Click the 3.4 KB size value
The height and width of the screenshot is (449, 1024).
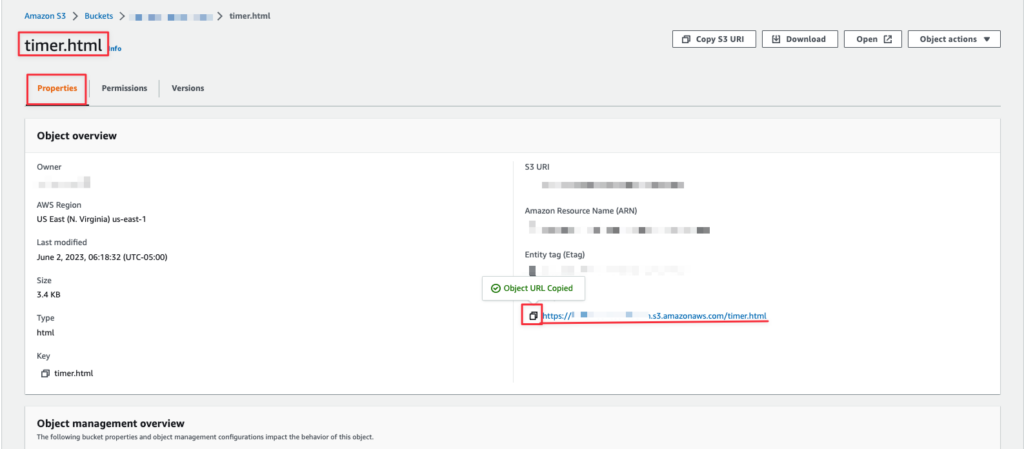tap(49, 295)
